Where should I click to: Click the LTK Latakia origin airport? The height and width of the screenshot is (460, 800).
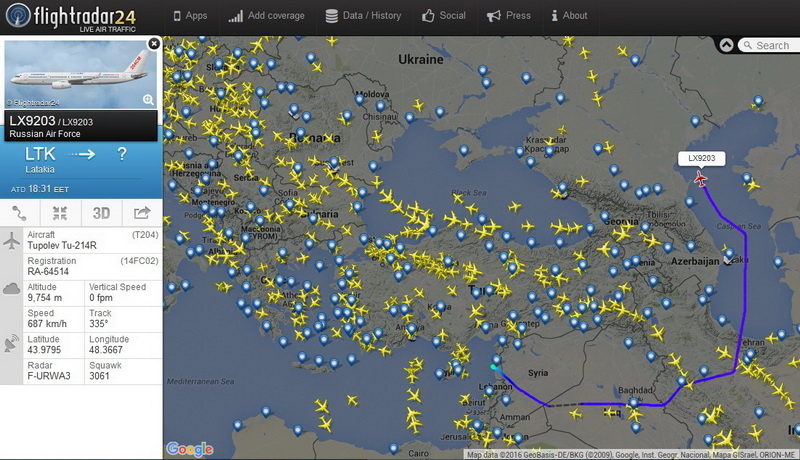pyautogui.click(x=40, y=159)
